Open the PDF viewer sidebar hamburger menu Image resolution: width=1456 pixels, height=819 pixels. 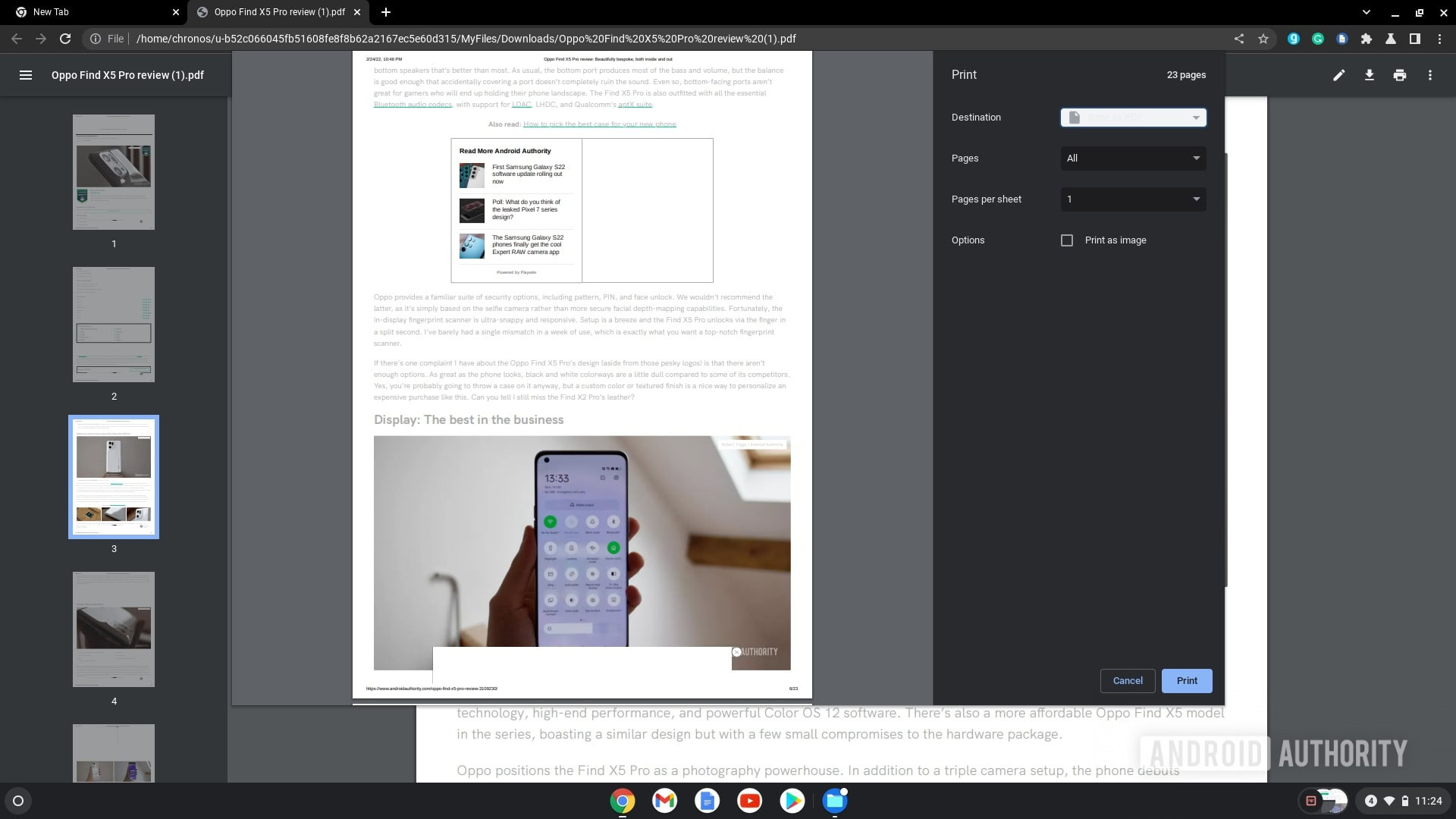(x=25, y=75)
